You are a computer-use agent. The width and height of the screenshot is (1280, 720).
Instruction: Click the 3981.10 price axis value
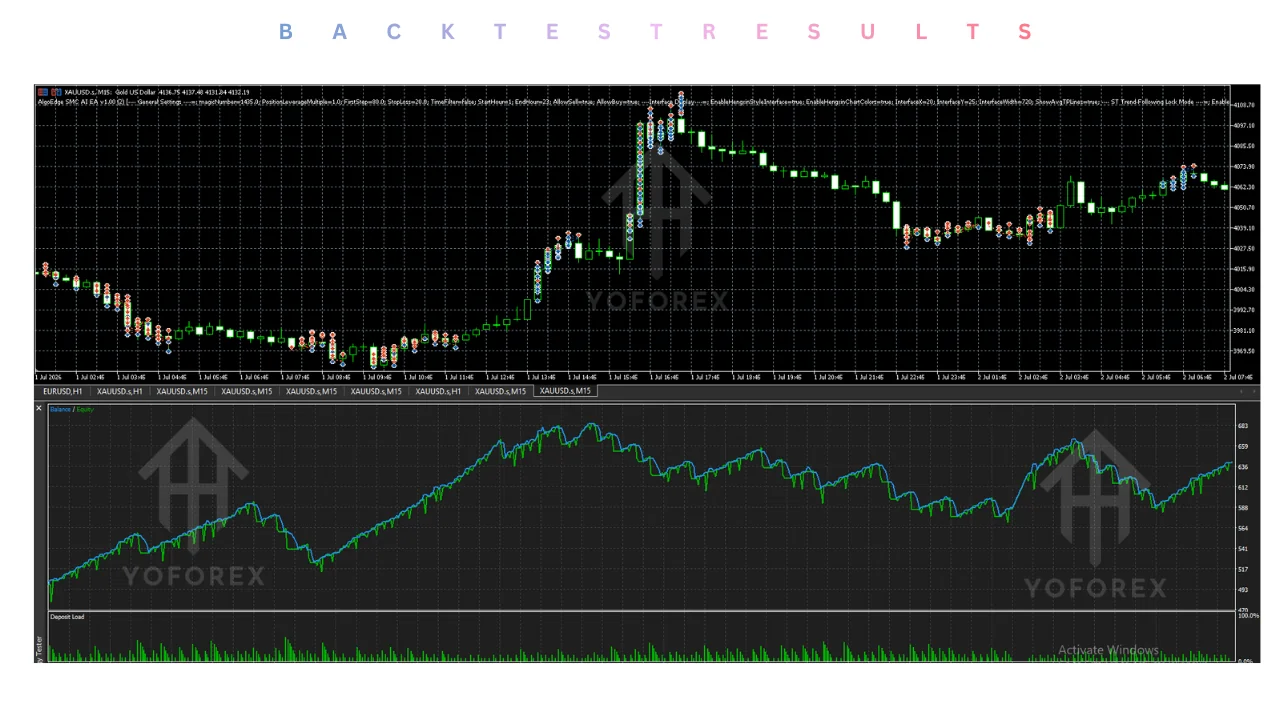[x=1245, y=331]
